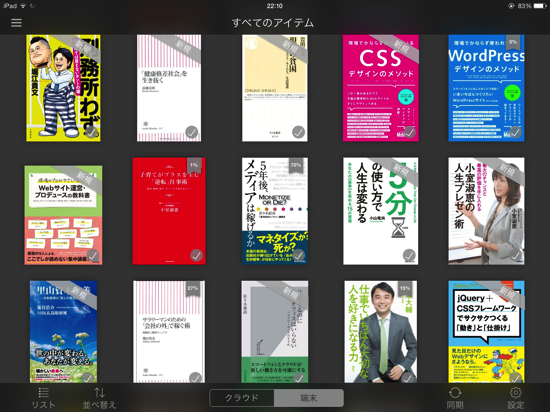Tap the 同期 sync icon
Screen dimensions: 550x412
(x=455, y=398)
